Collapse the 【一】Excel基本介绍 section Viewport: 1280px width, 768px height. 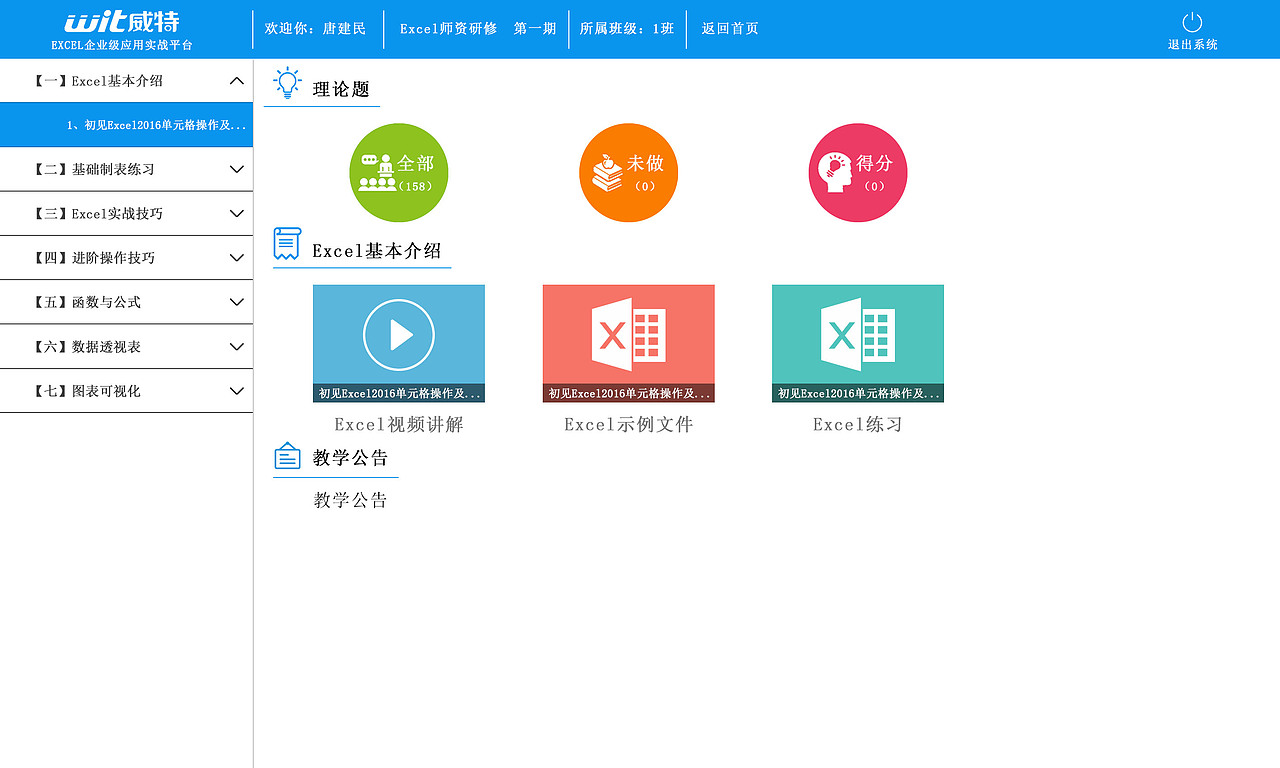click(126, 80)
